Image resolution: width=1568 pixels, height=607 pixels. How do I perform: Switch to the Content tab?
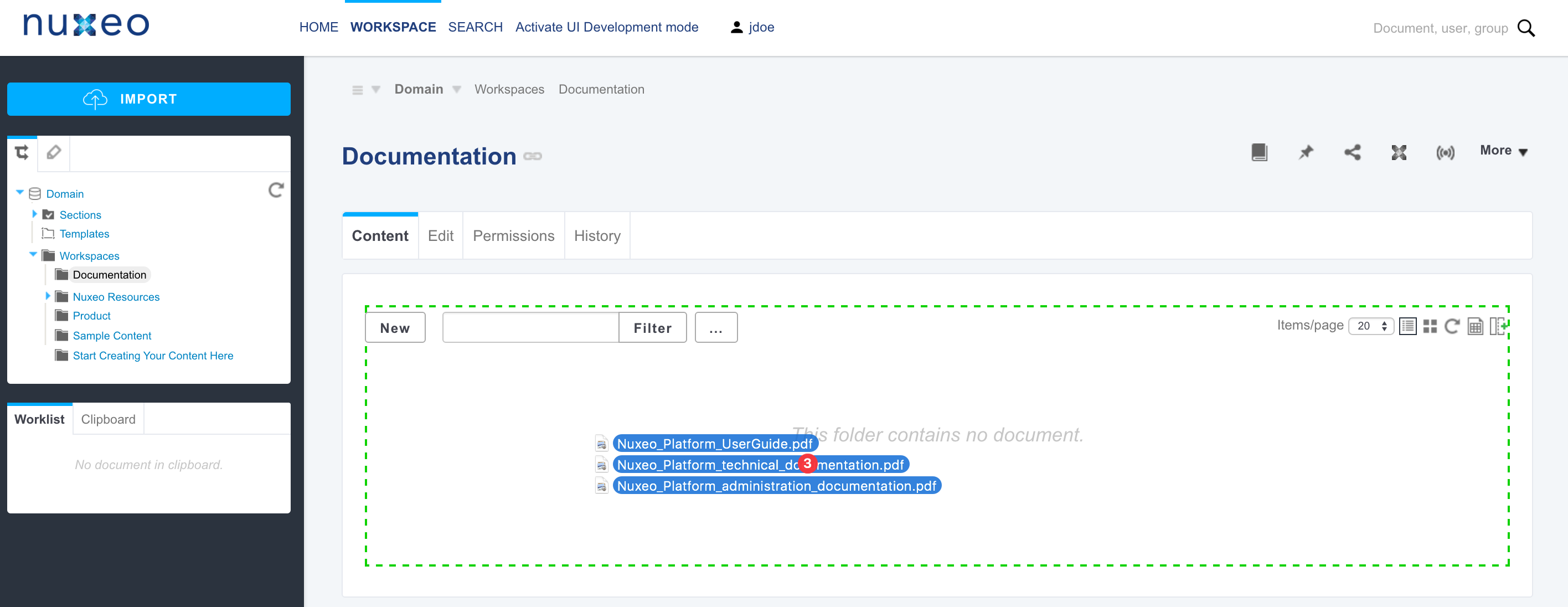click(380, 235)
